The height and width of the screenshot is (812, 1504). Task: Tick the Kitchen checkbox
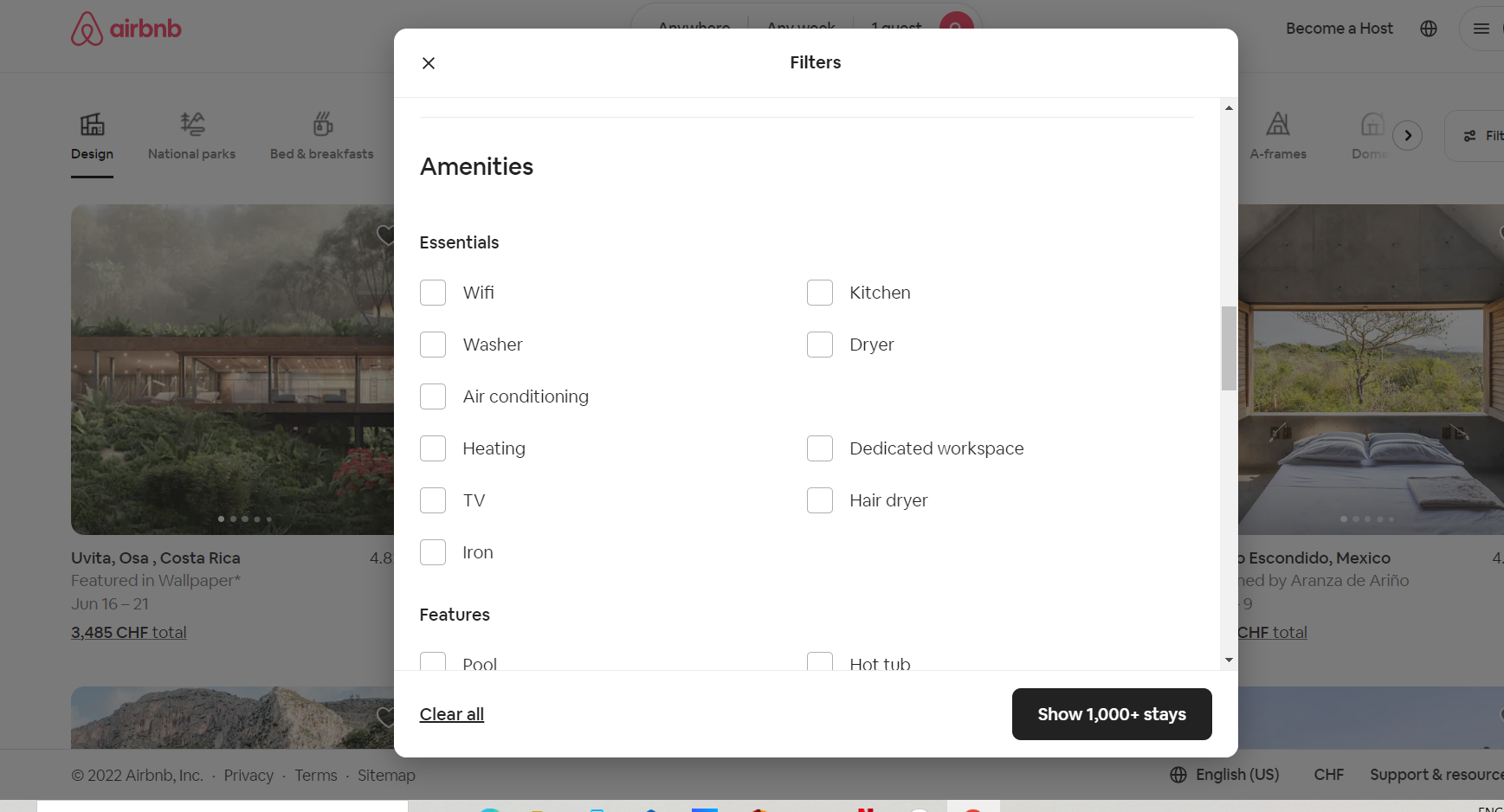pos(820,293)
